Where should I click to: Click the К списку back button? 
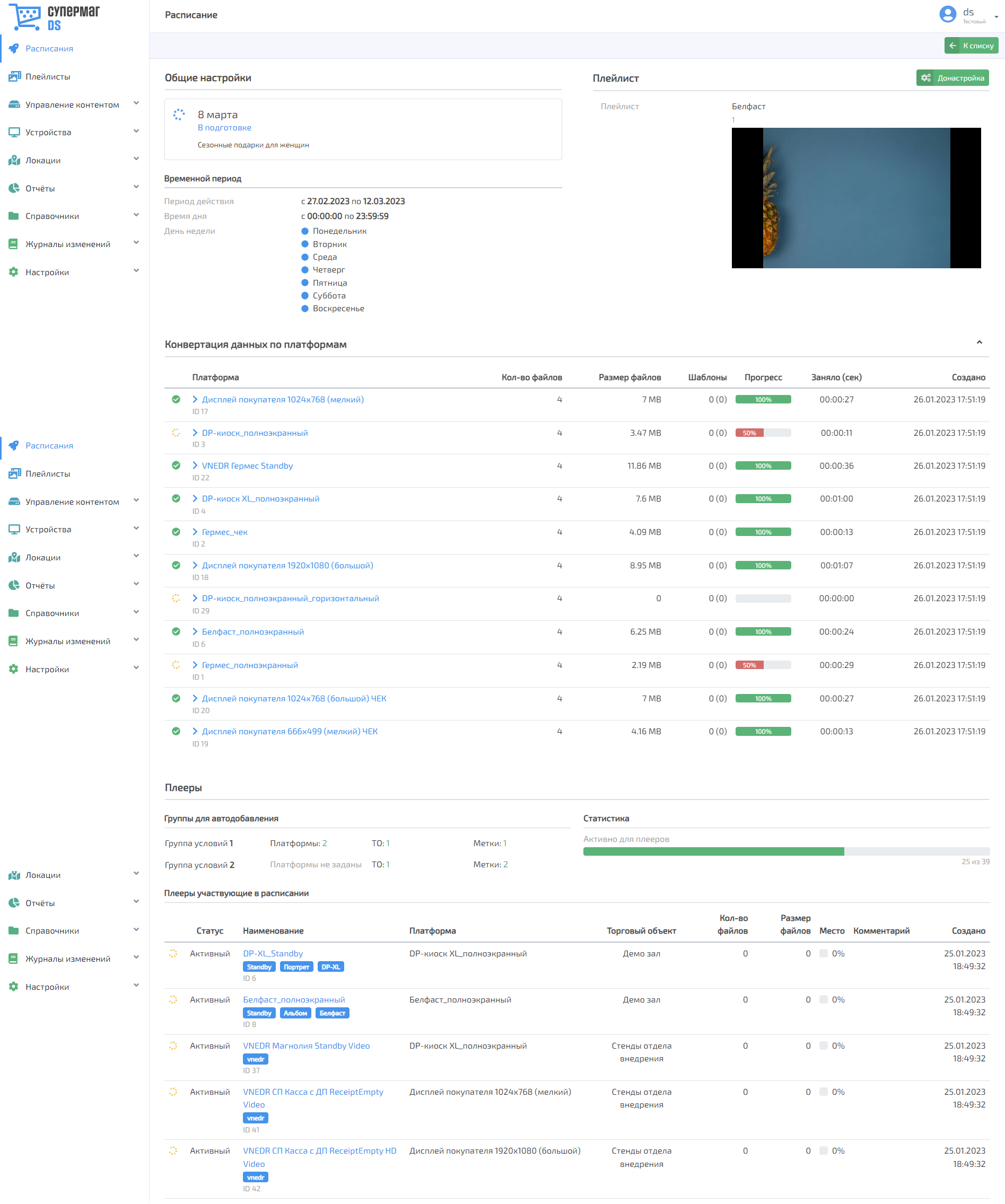(971, 45)
